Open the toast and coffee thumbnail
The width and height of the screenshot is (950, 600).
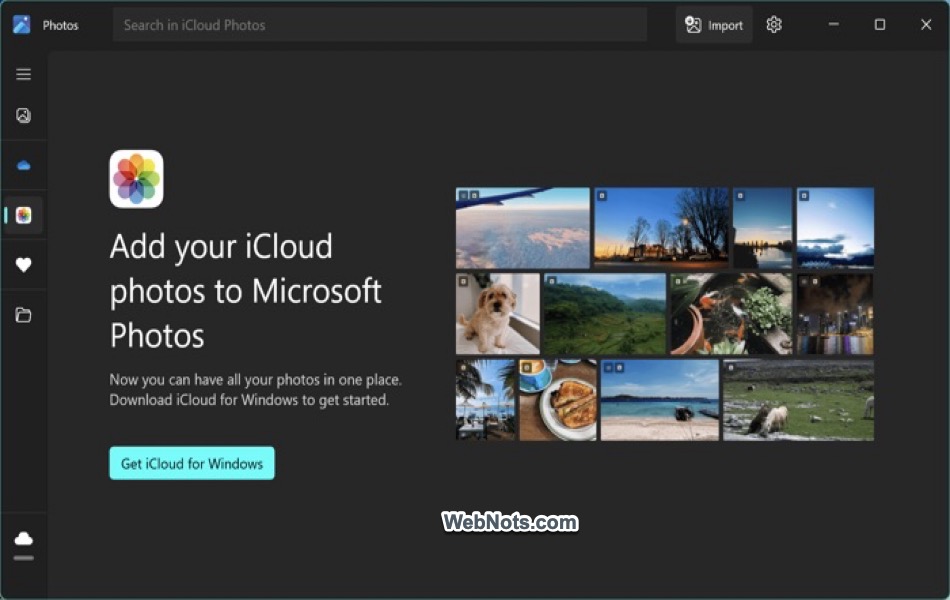coord(557,400)
